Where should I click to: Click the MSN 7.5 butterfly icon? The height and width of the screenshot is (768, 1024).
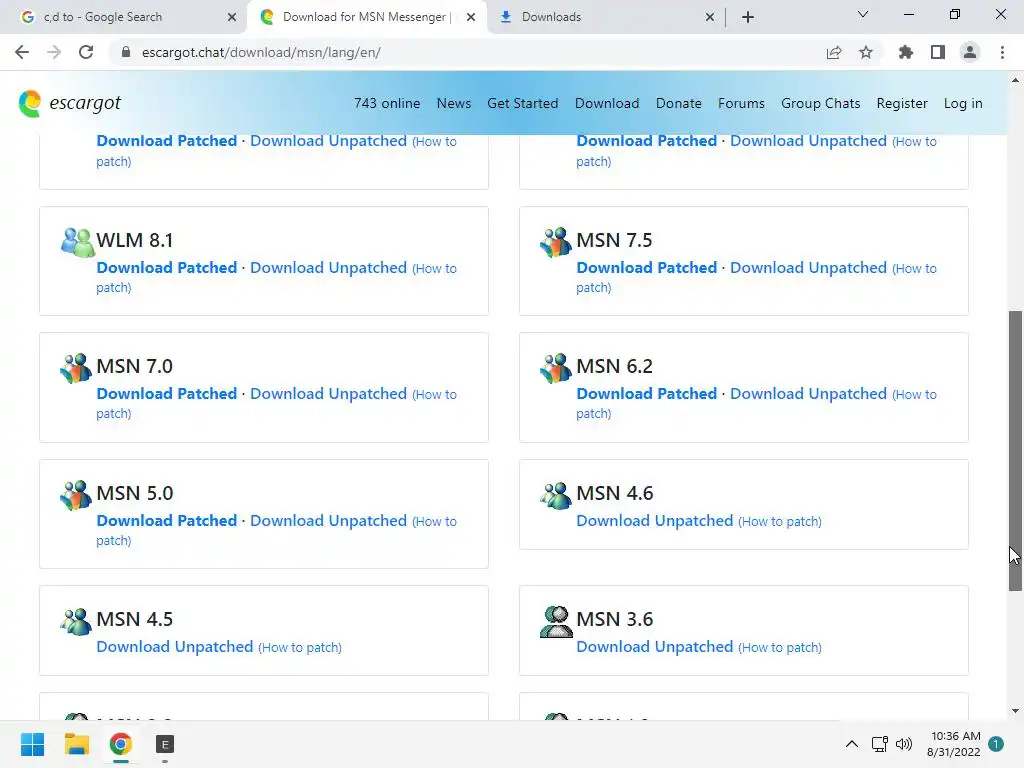pyautogui.click(x=556, y=242)
